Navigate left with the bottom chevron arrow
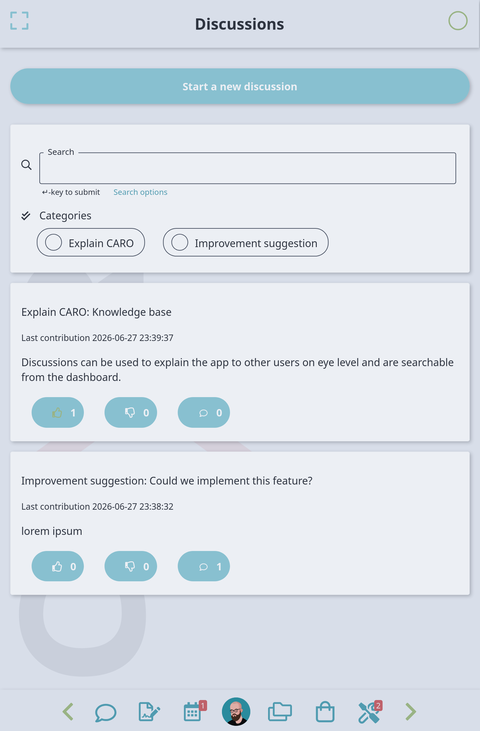480x731 pixels. click(68, 712)
